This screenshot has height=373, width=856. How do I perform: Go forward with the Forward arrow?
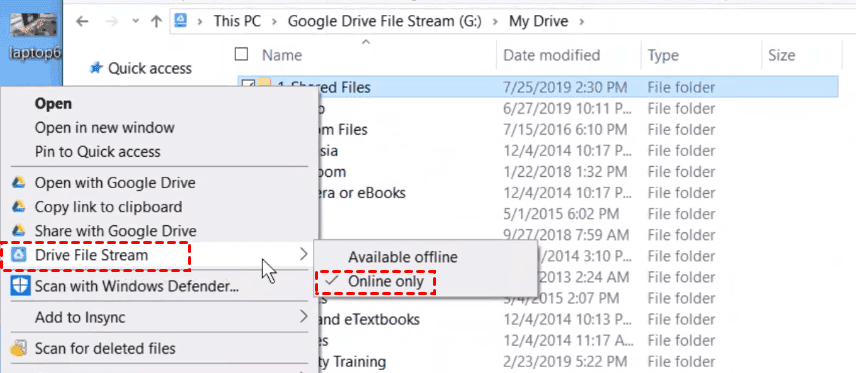111,22
